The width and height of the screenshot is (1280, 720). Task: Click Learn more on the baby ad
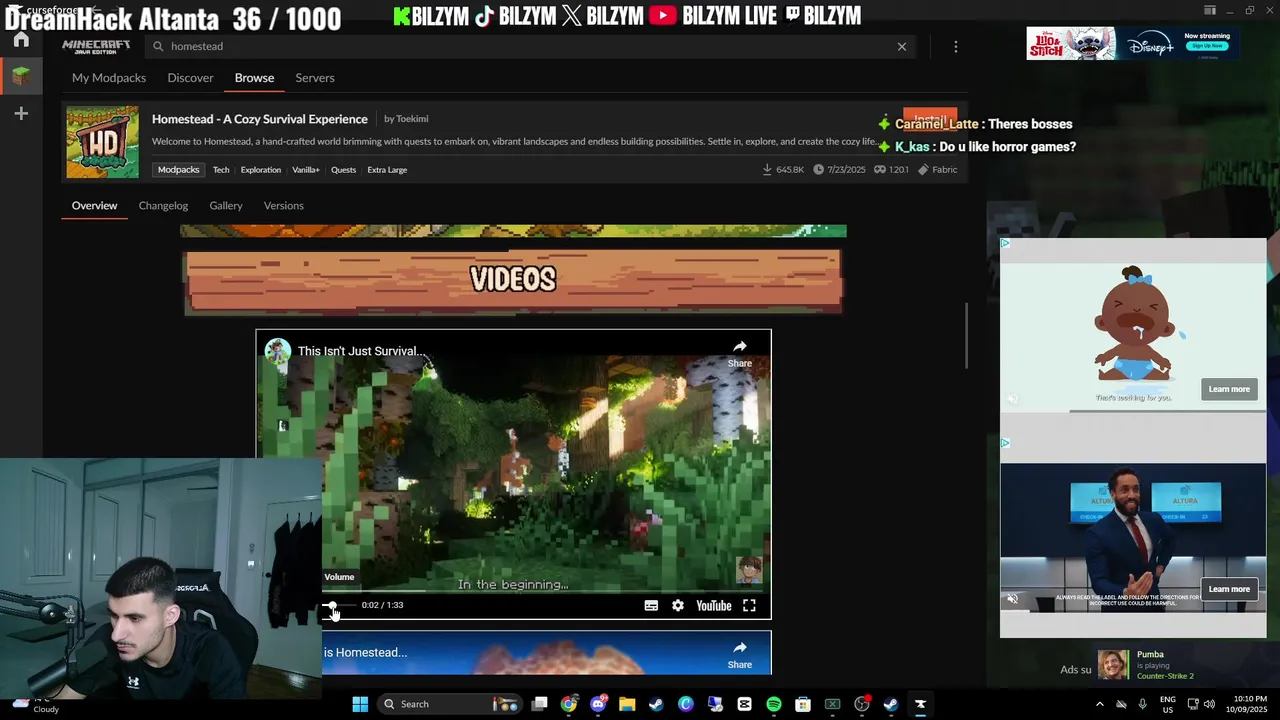coord(1229,389)
